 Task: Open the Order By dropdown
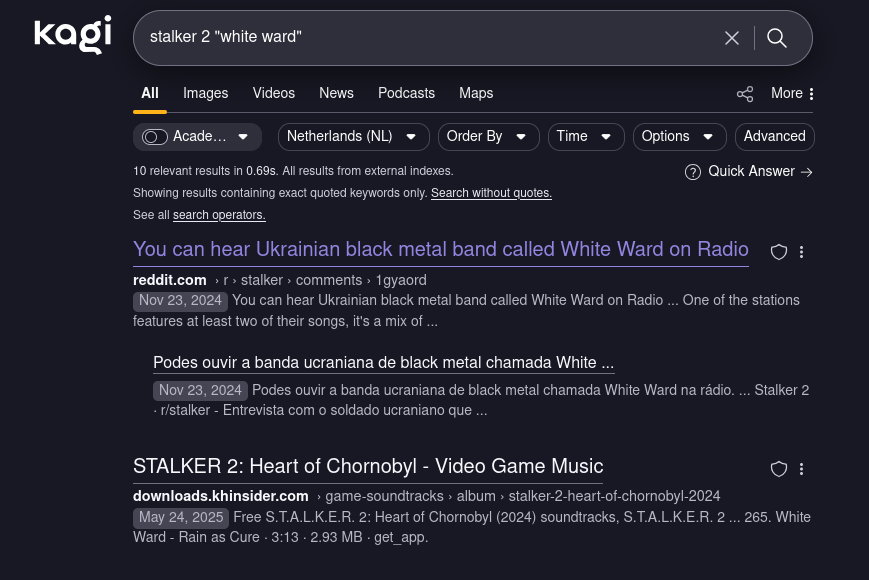coord(488,137)
